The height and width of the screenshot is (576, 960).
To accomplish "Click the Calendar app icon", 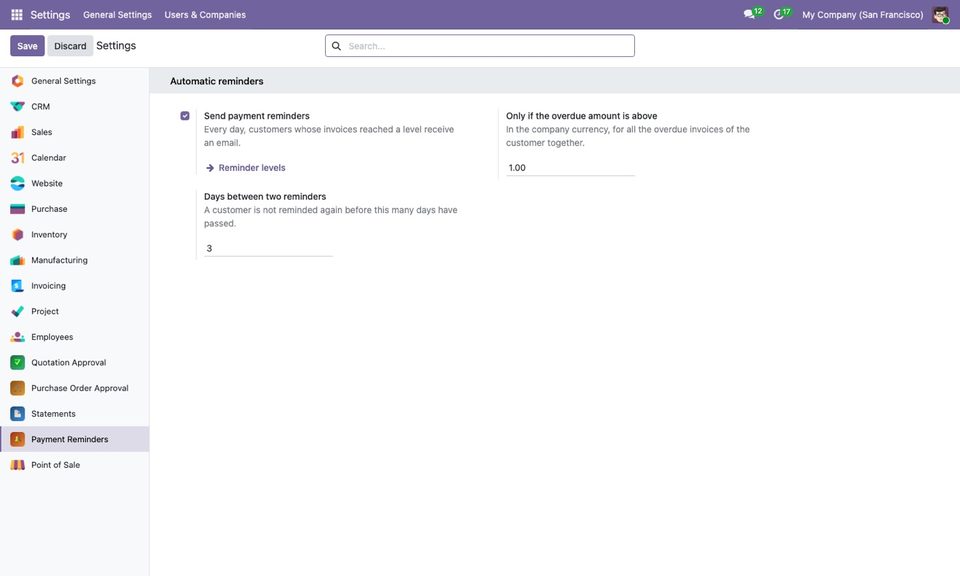I will point(18,158).
